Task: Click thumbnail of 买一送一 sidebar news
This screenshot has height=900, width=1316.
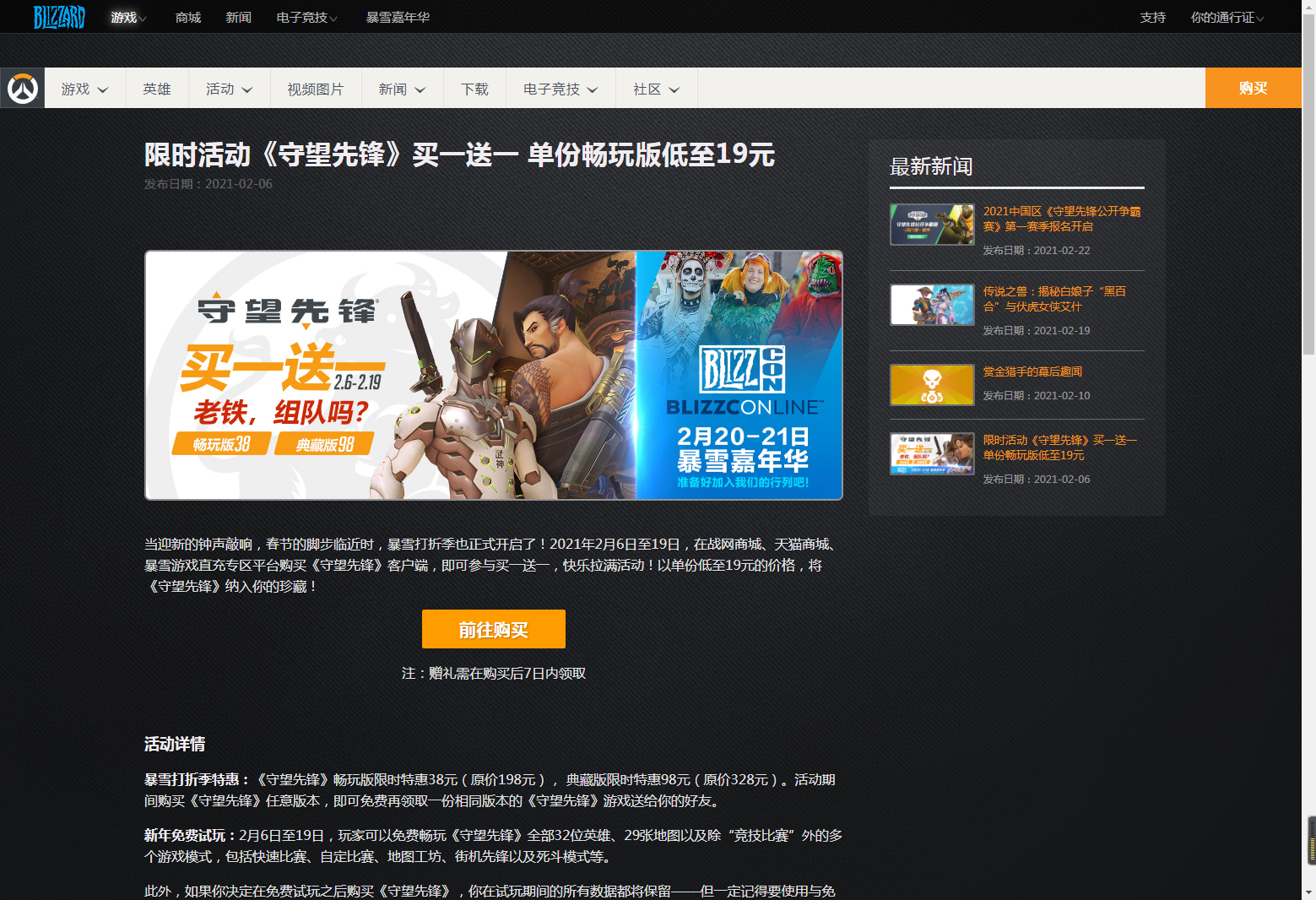Action: [932, 453]
